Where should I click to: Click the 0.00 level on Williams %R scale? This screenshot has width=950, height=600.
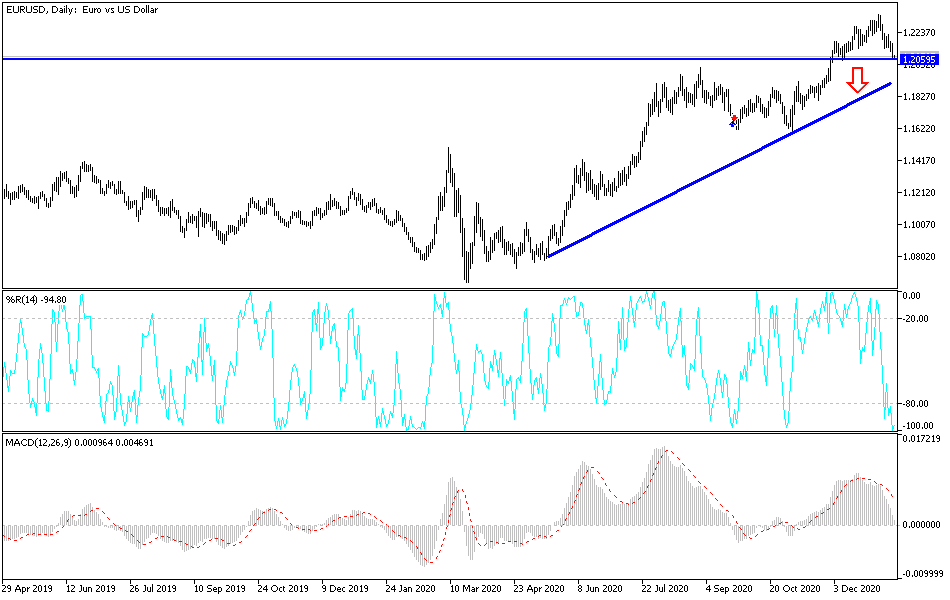tap(911, 296)
